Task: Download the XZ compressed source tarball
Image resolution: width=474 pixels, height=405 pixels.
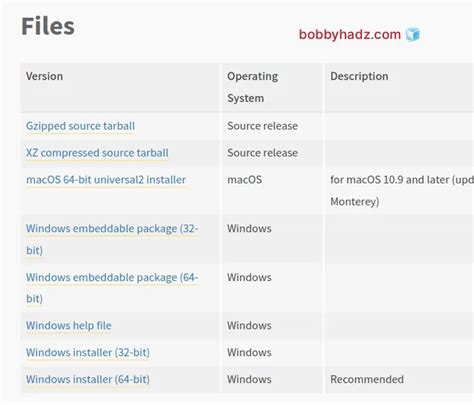Action: click(x=97, y=153)
